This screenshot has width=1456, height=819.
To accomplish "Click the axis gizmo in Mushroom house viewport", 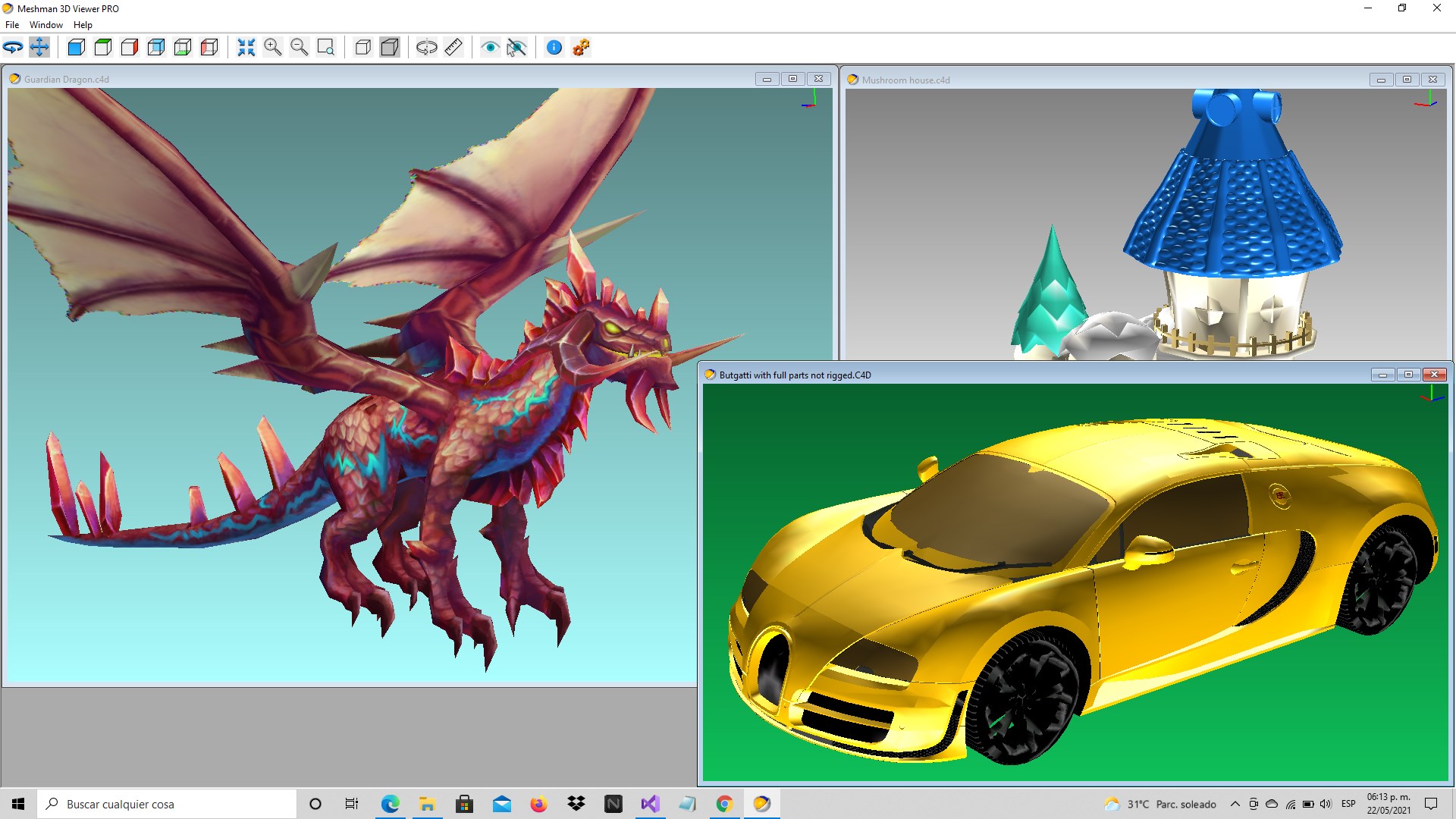I will [1426, 100].
